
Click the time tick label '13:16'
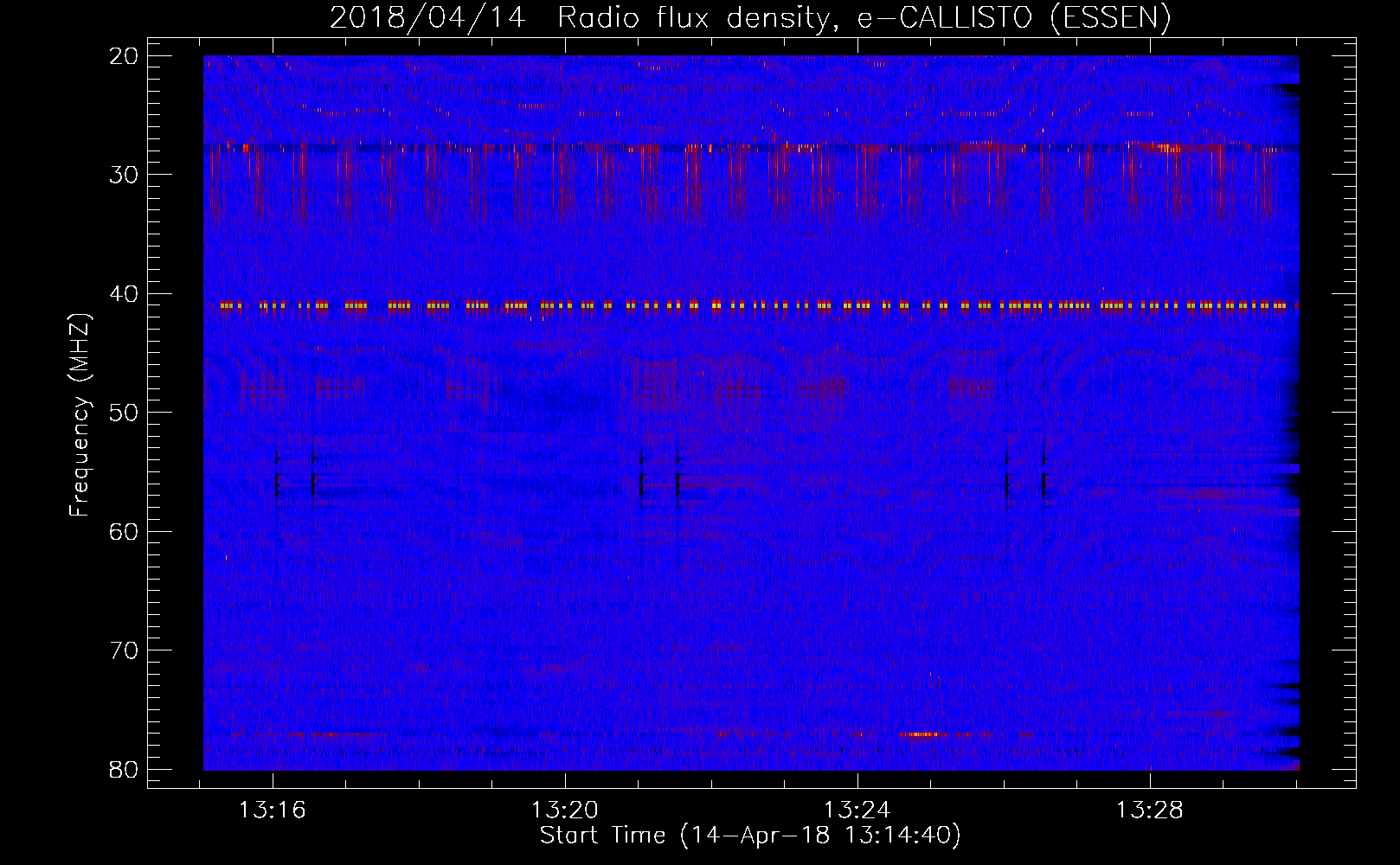(x=273, y=811)
